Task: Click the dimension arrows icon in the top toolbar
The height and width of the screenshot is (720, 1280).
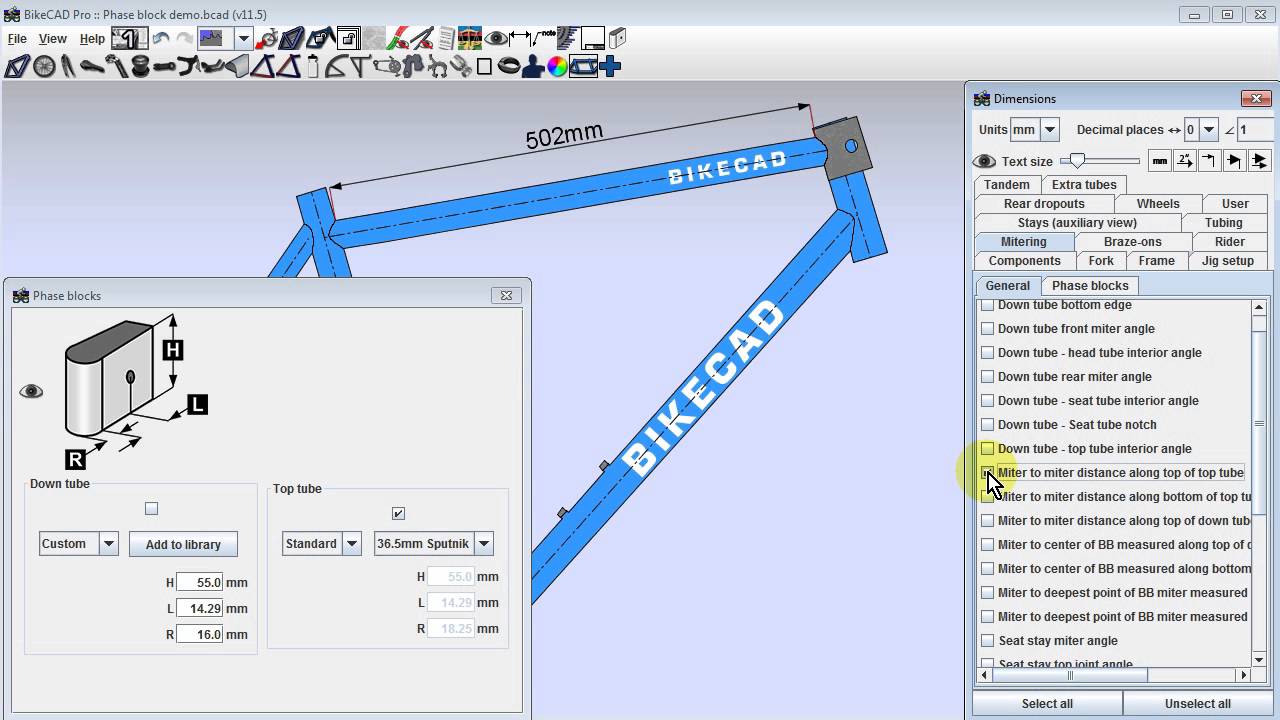Action: (x=520, y=39)
